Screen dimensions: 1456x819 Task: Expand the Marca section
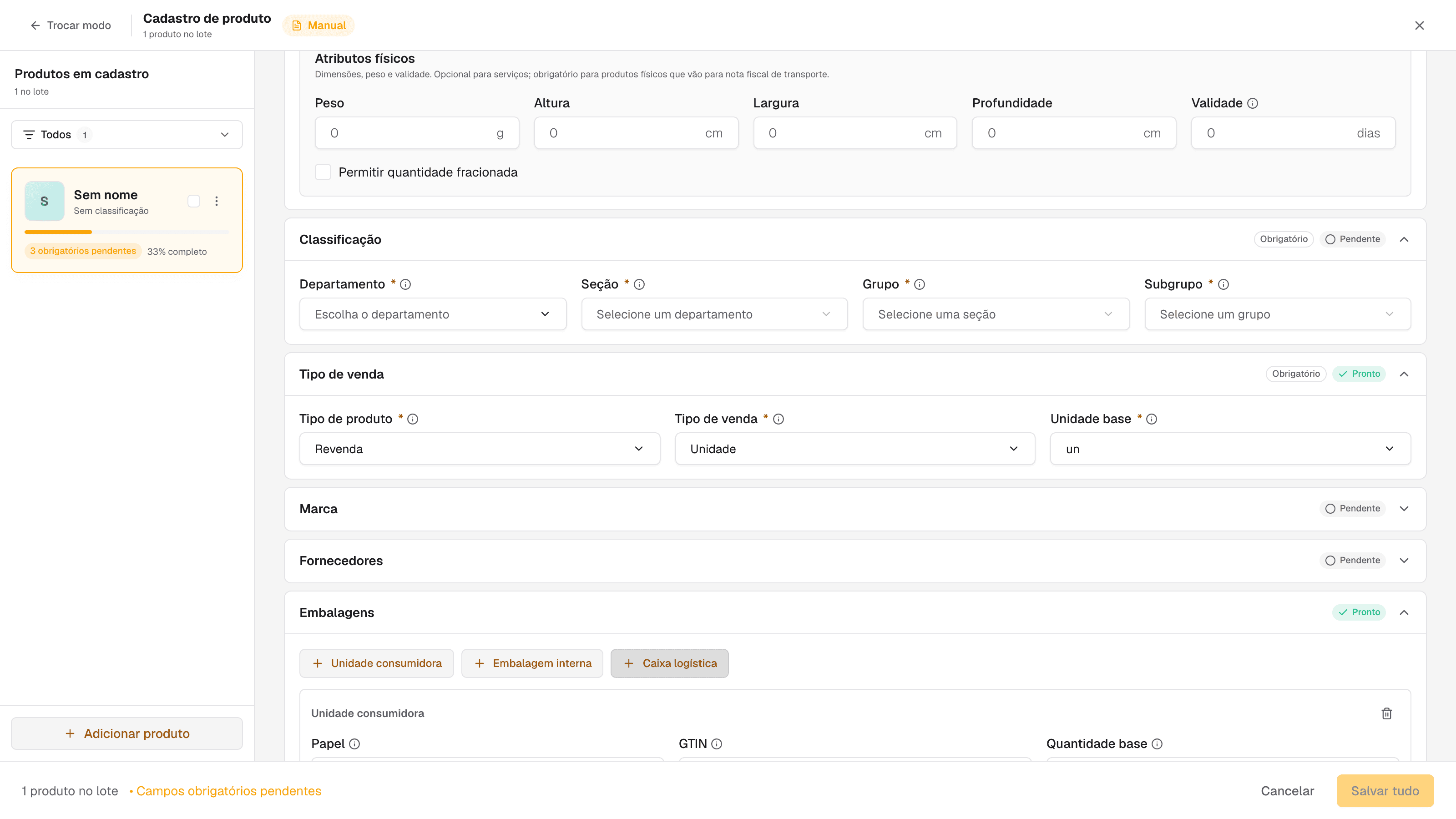pyautogui.click(x=1404, y=509)
